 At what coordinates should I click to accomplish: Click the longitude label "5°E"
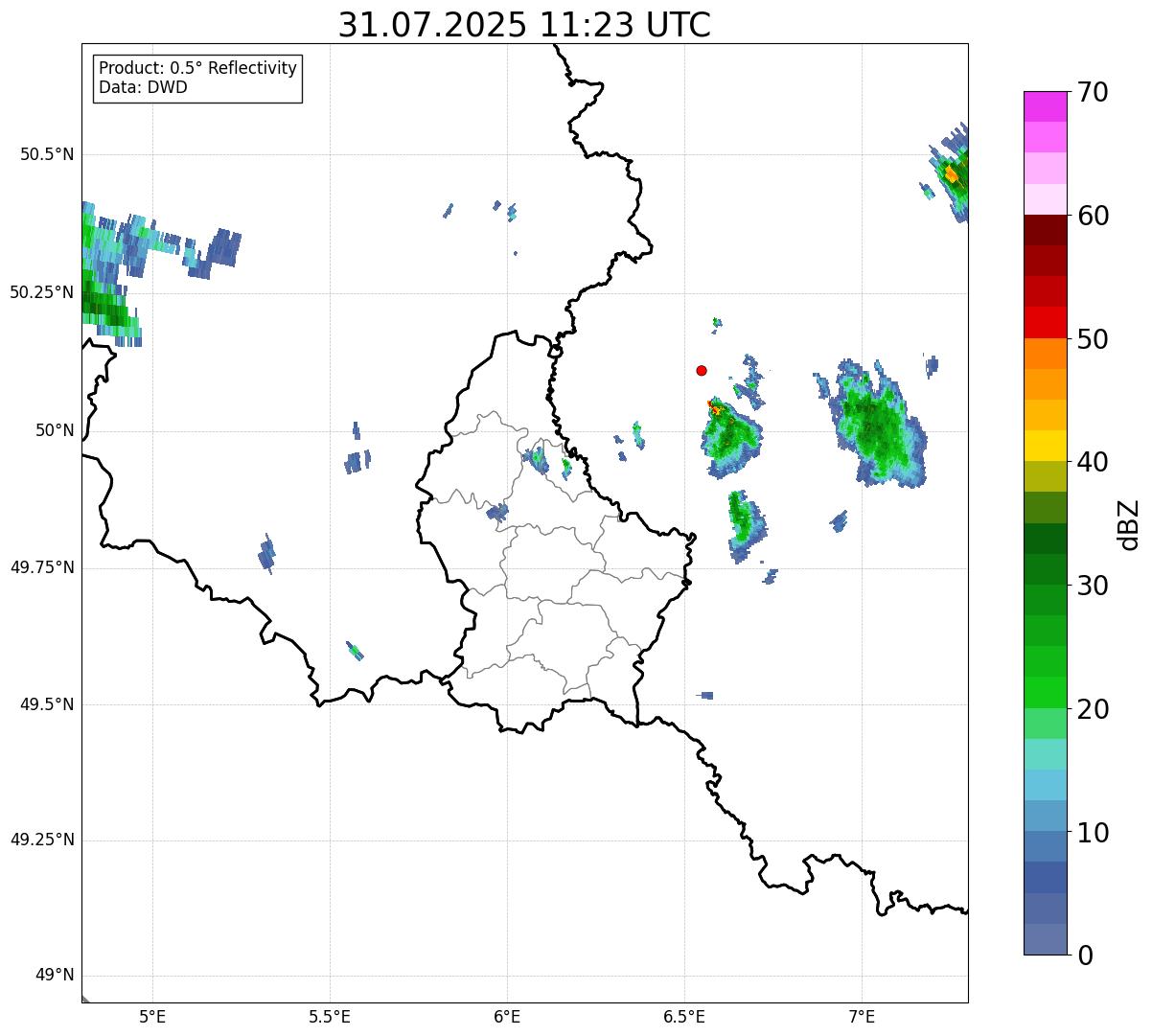[152, 1016]
